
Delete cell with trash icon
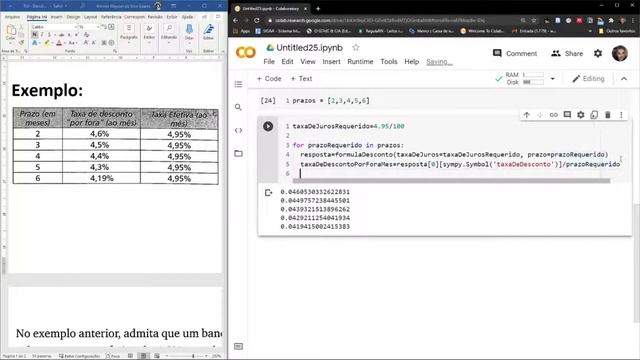point(608,115)
